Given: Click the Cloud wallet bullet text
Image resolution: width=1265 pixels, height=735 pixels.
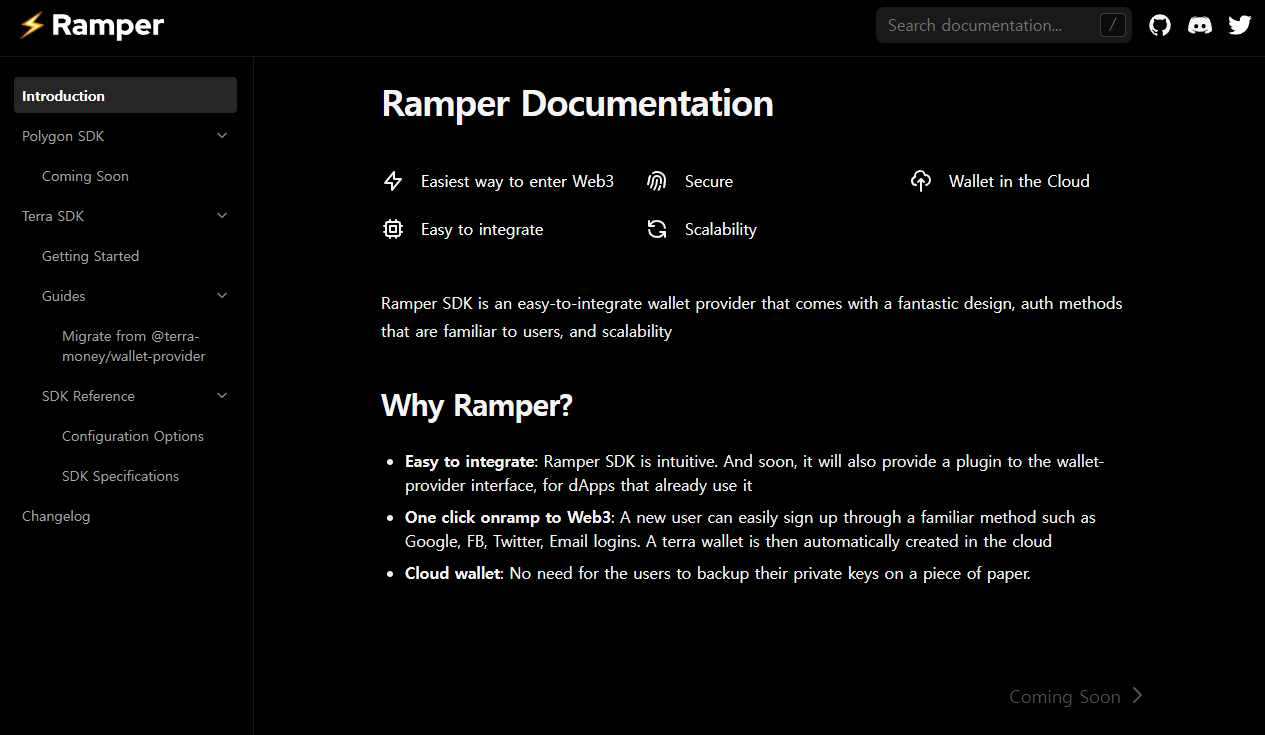Looking at the screenshot, I should pos(451,573).
